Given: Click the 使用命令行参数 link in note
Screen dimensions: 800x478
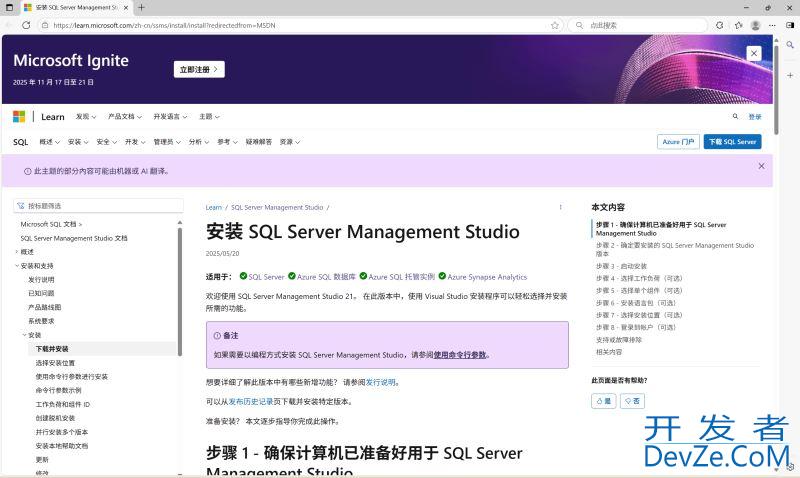Looking at the screenshot, I should [x=460, y=355].
